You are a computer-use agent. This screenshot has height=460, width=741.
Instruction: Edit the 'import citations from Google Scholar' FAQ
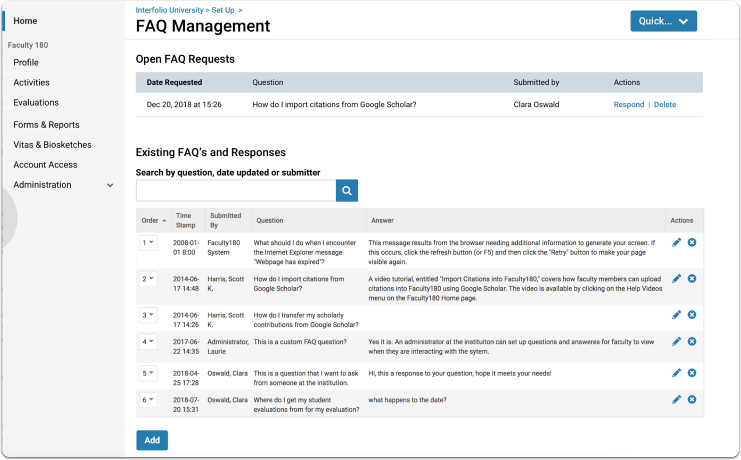[676, 278]
